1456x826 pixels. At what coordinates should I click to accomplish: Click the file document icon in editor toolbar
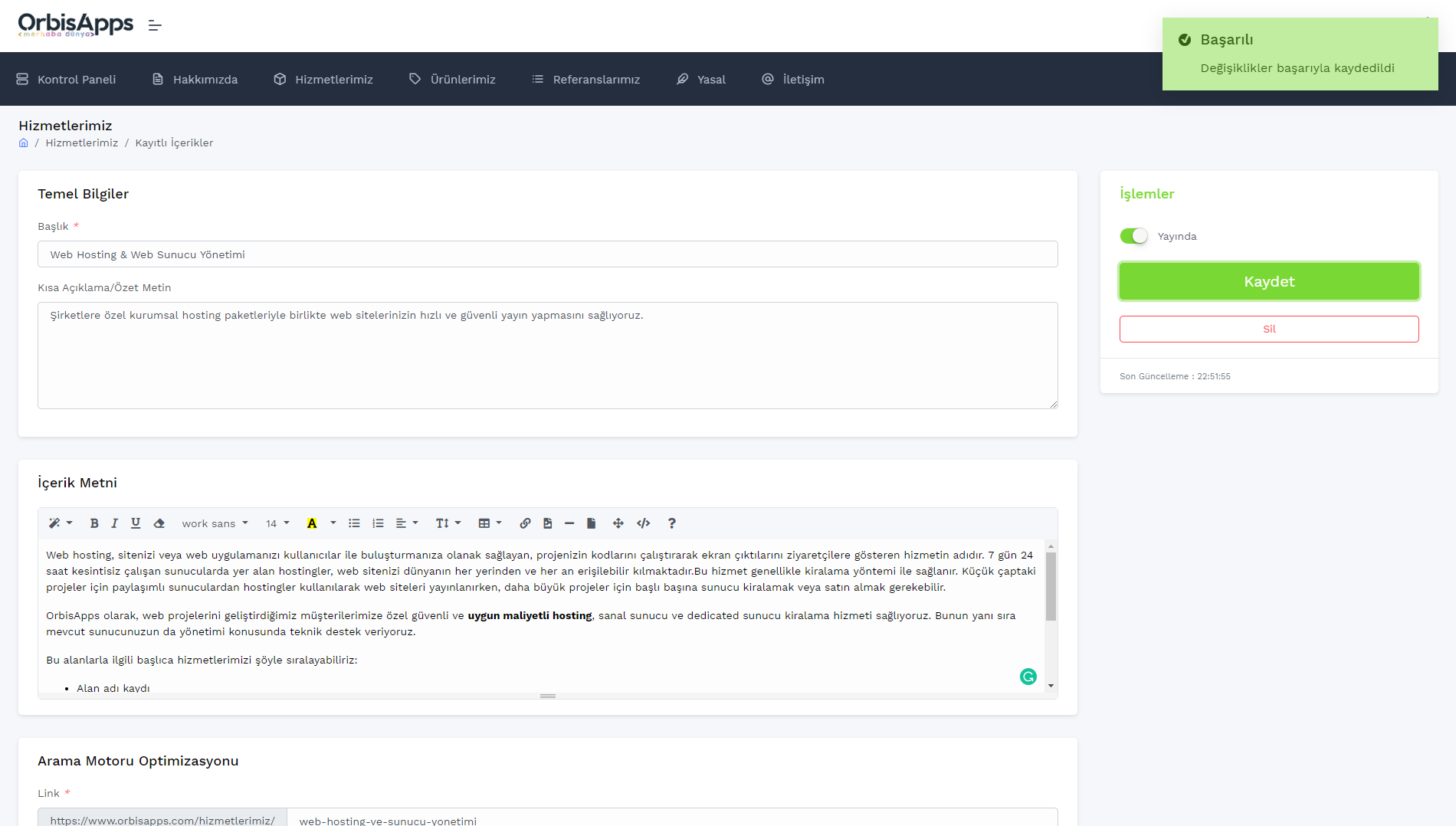592,523
